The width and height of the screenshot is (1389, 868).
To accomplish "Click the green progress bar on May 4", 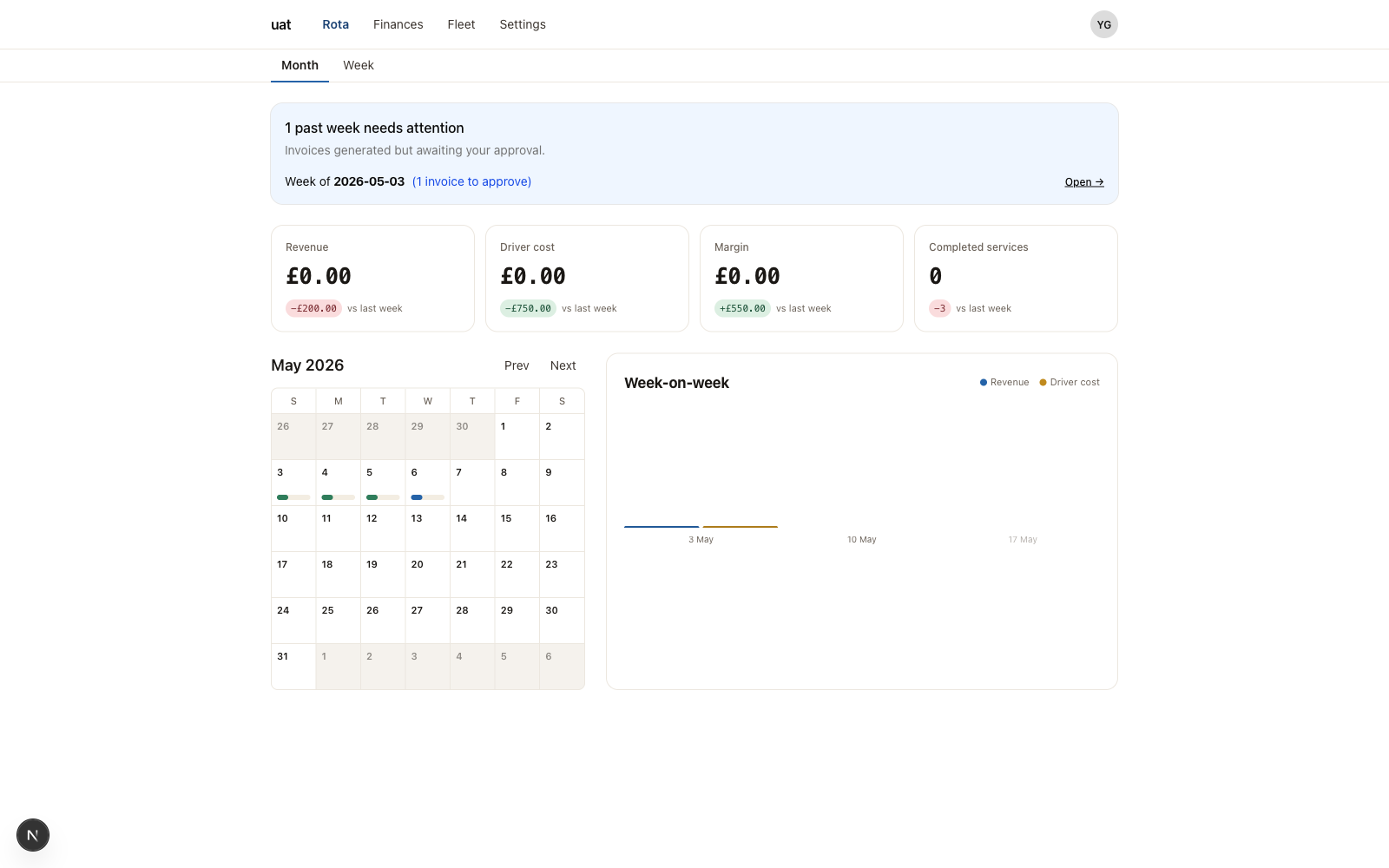I will coord(339,497).
